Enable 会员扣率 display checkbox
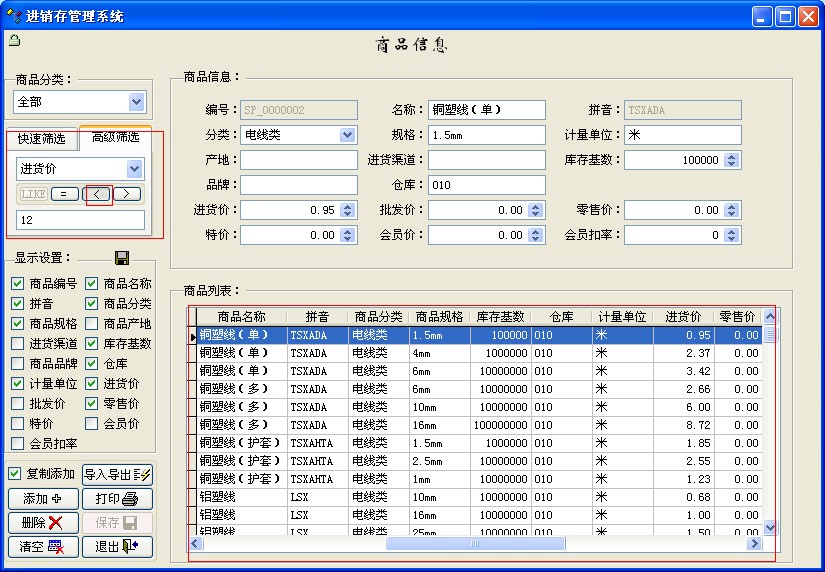This screenshot has height=572, width=825. [17, 444]
